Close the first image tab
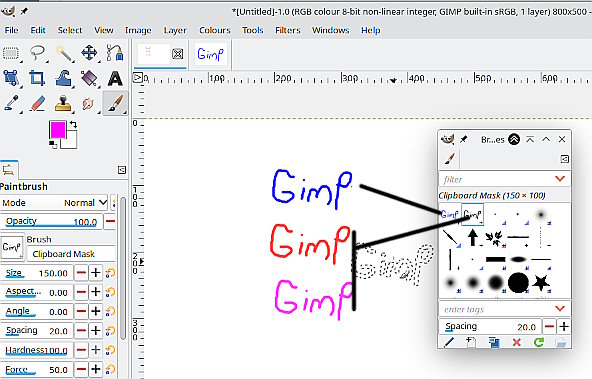592x379 pixels. click(x=177, y=54)
